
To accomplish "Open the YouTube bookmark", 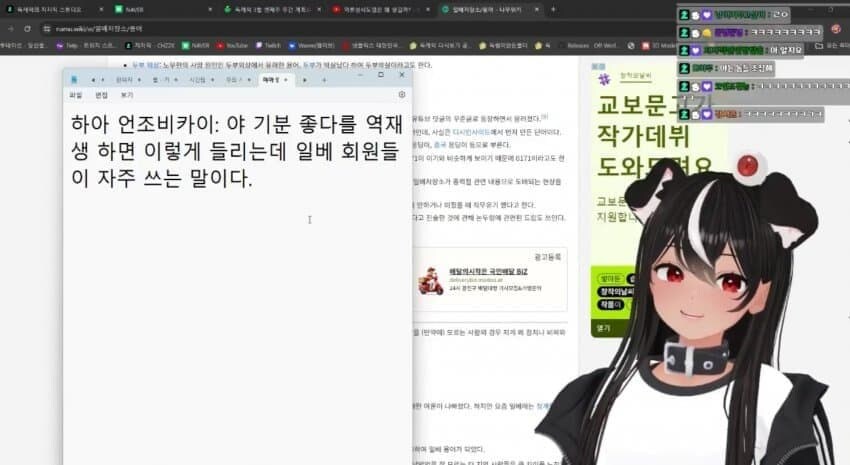I will 233,46.
